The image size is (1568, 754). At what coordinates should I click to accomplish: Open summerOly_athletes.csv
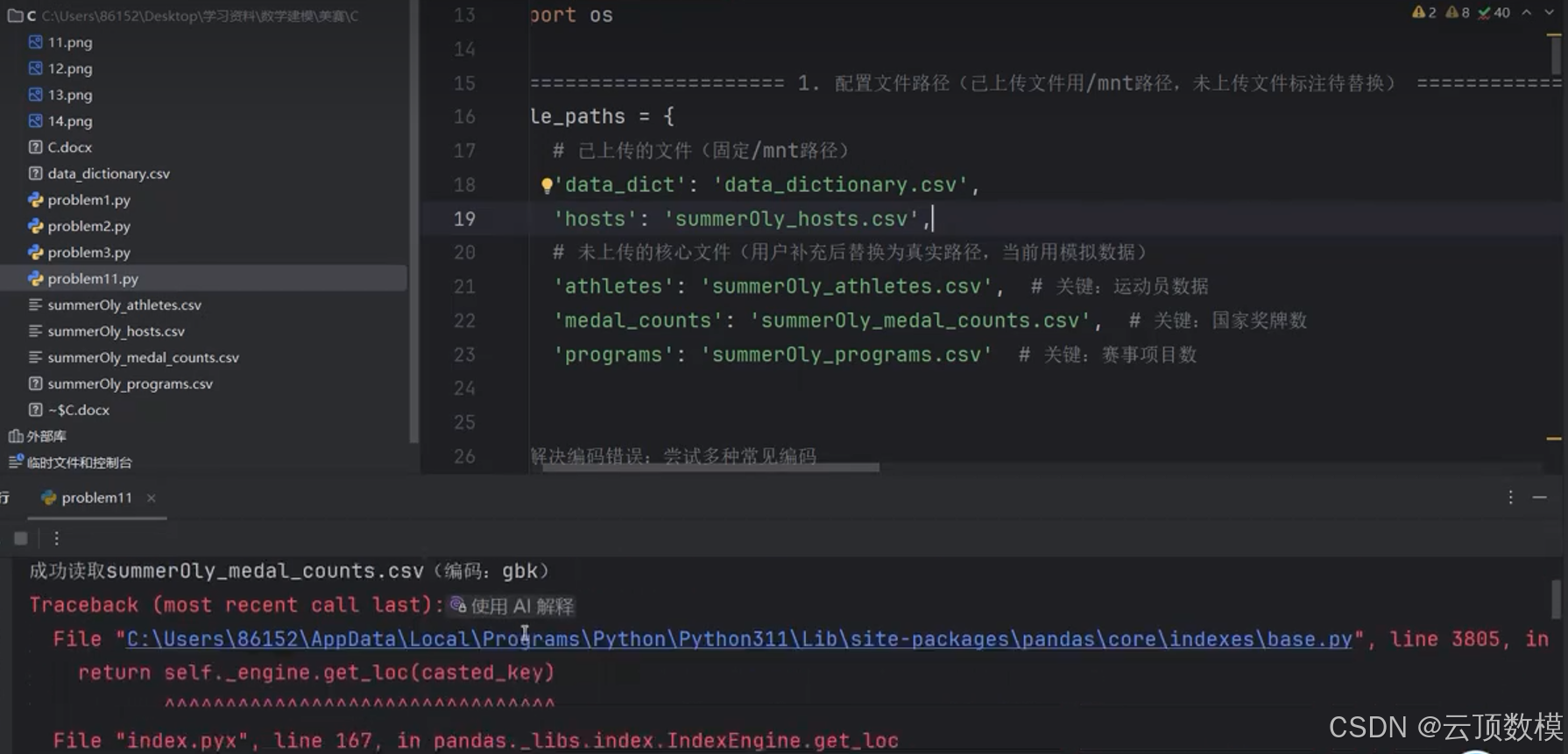124,305
